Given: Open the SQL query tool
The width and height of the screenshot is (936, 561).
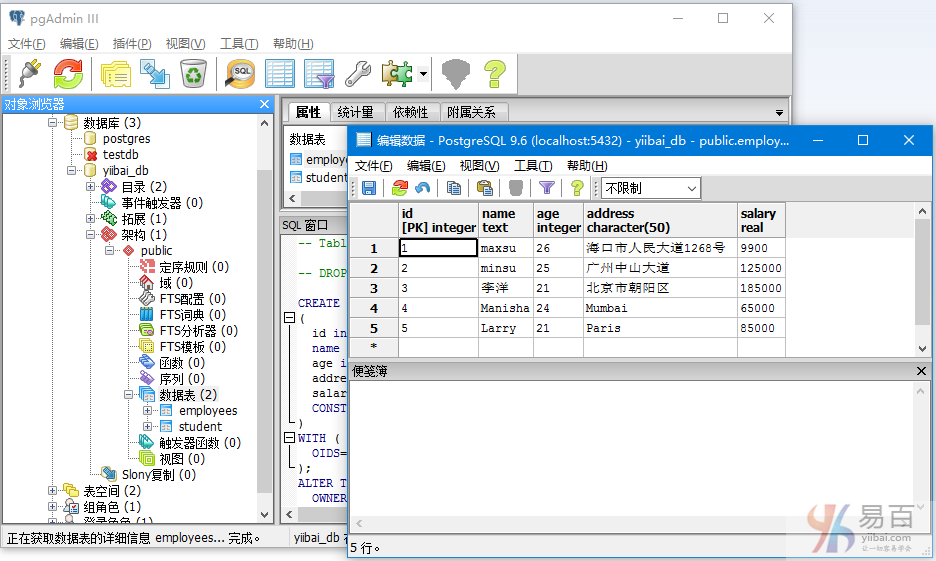Looking at the screenshot, I should [240, 73].
